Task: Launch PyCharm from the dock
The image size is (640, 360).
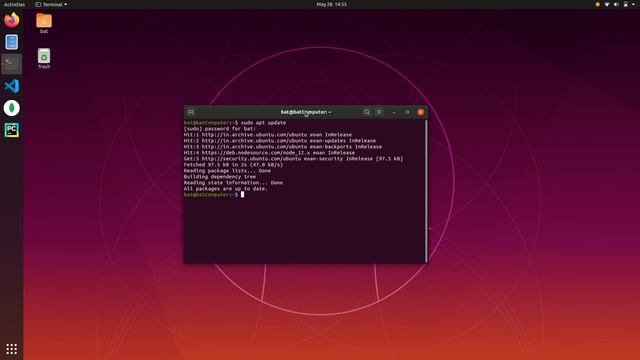Action: [x=11, y=130]
